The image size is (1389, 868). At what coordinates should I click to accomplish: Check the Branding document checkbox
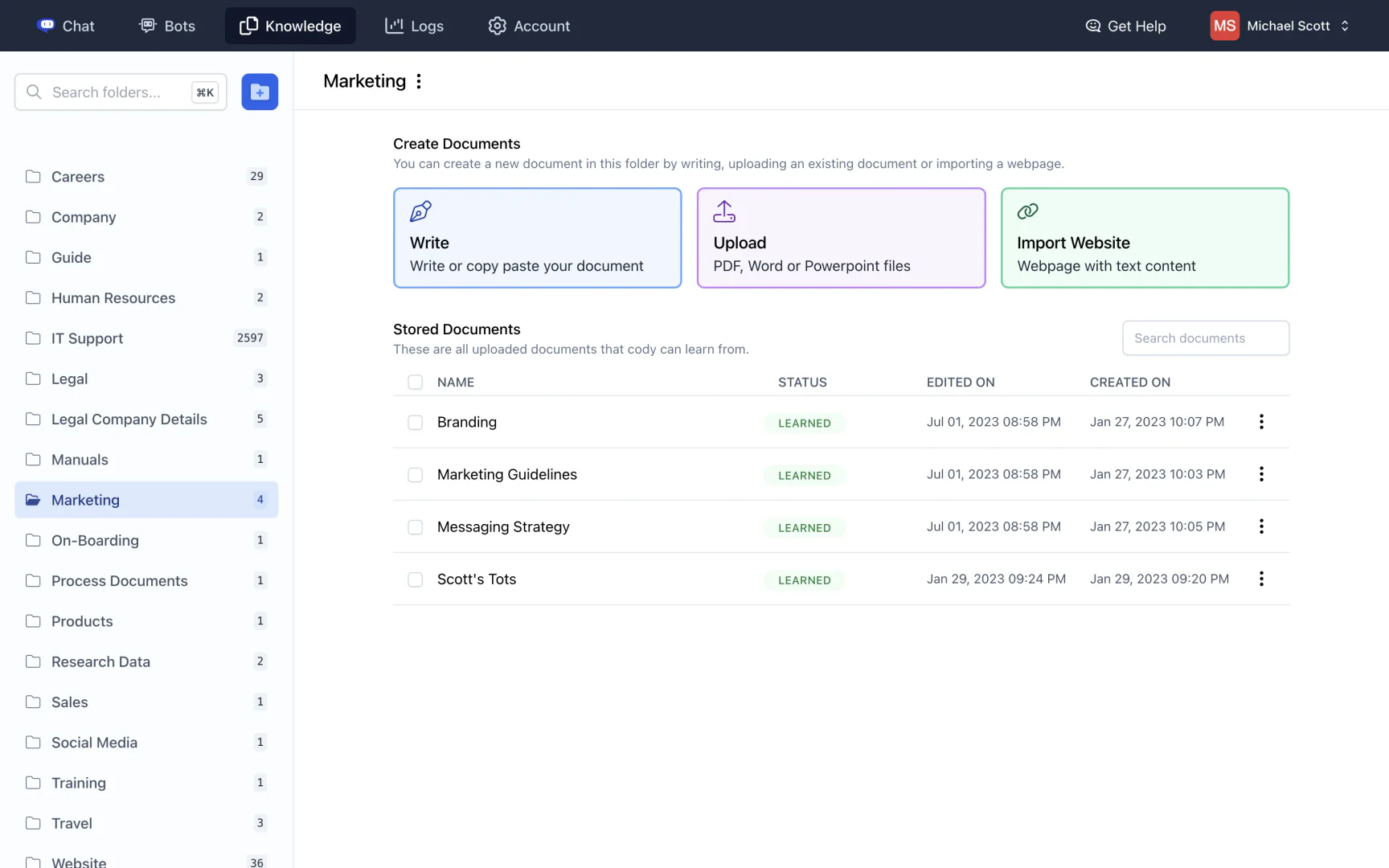(415, 423)
